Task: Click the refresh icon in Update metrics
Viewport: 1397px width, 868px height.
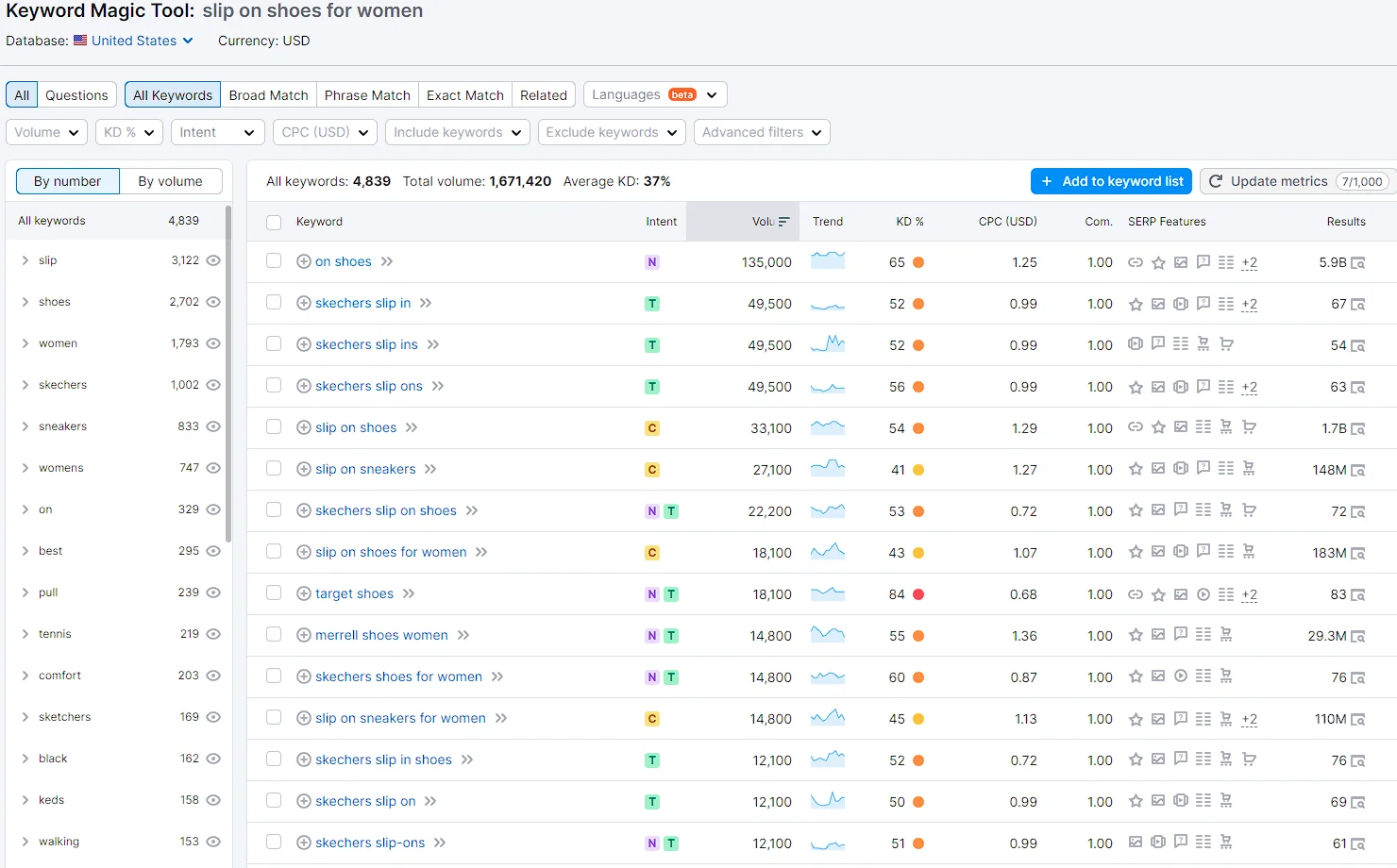Action: tap(1216, 181)
